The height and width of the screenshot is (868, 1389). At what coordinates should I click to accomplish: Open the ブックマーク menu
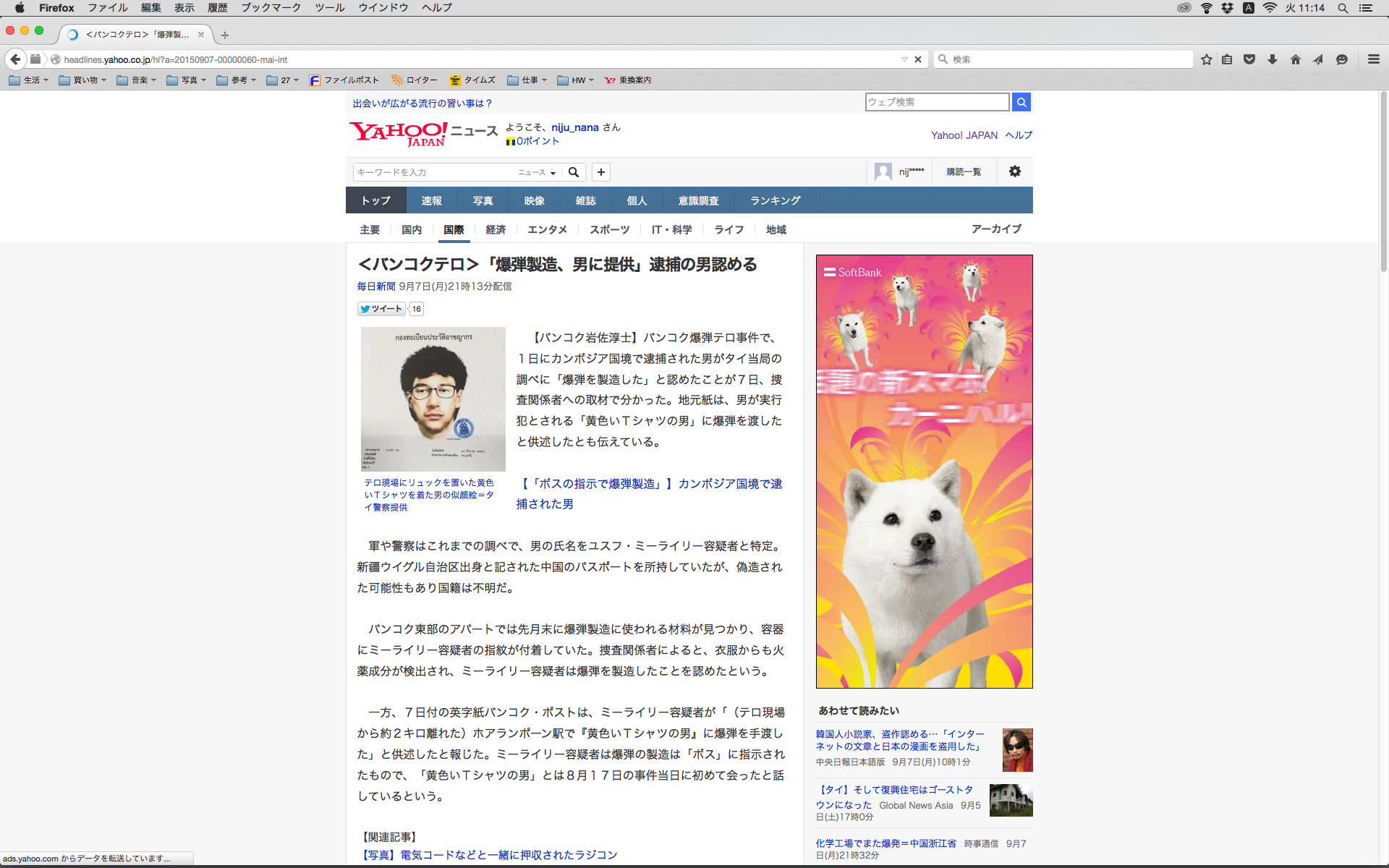pos(271,8)
